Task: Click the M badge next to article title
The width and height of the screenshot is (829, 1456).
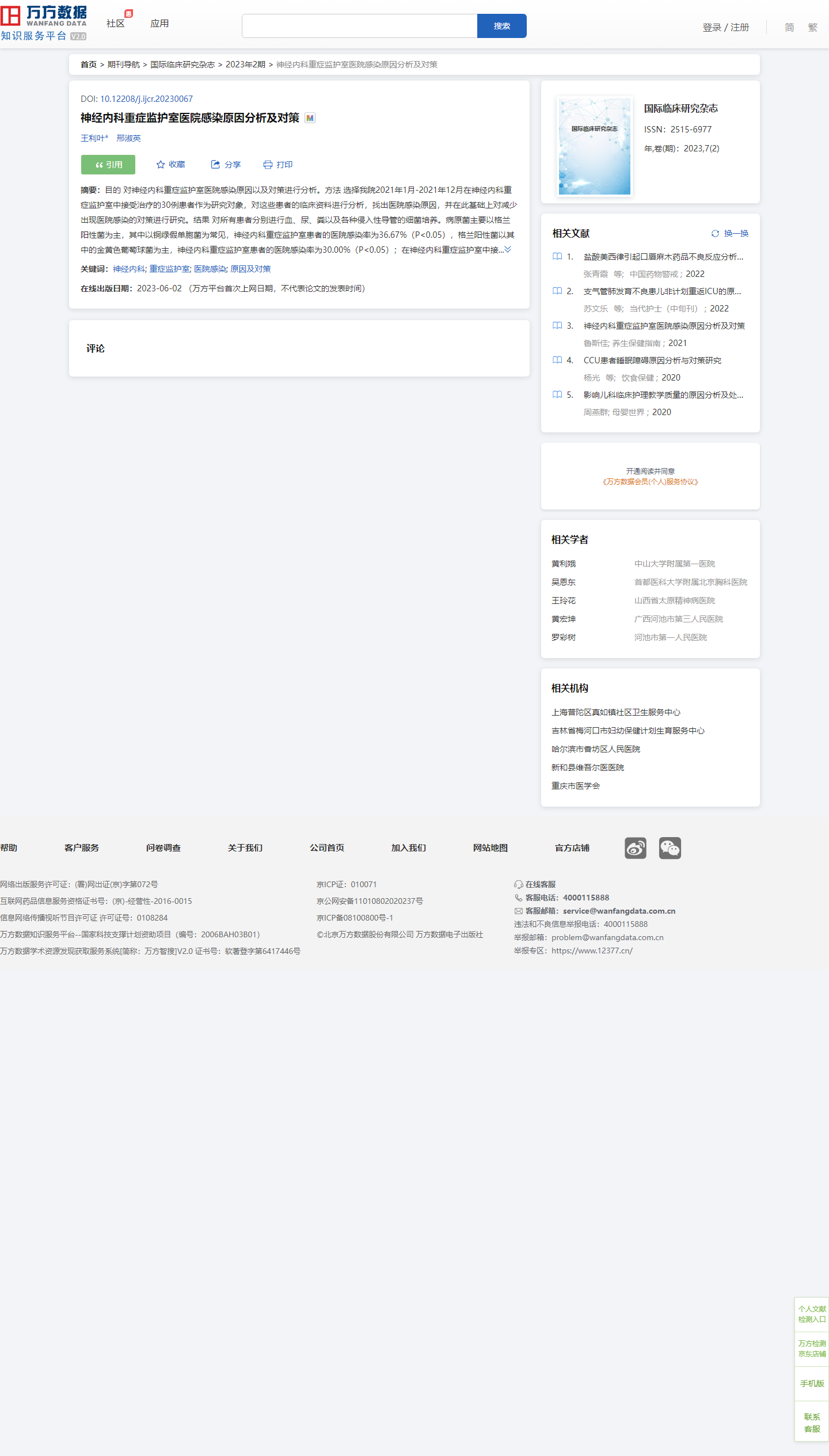Action: [310, 118]
